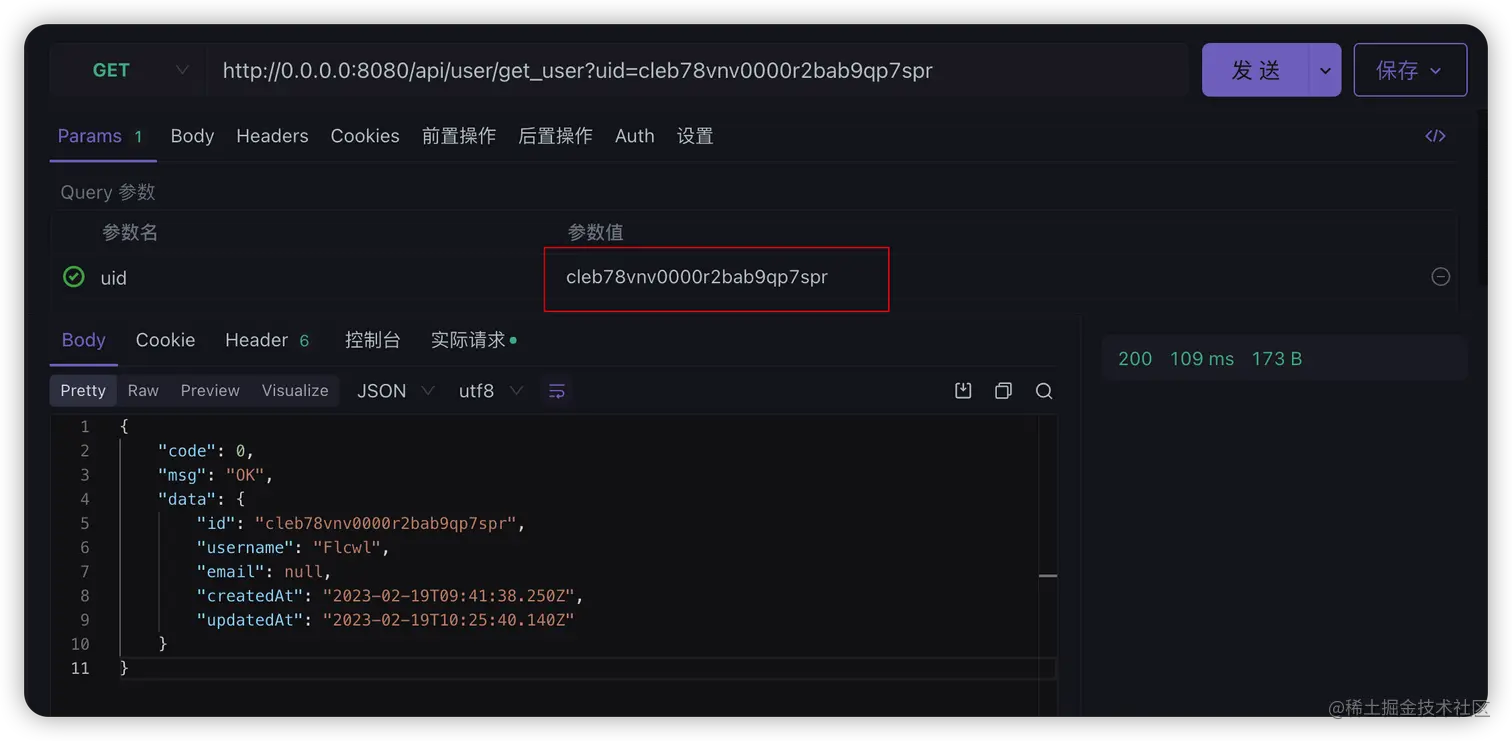
Task: Open the GET method dropdown
Action: pyautogui.click(x=128, y=70)
